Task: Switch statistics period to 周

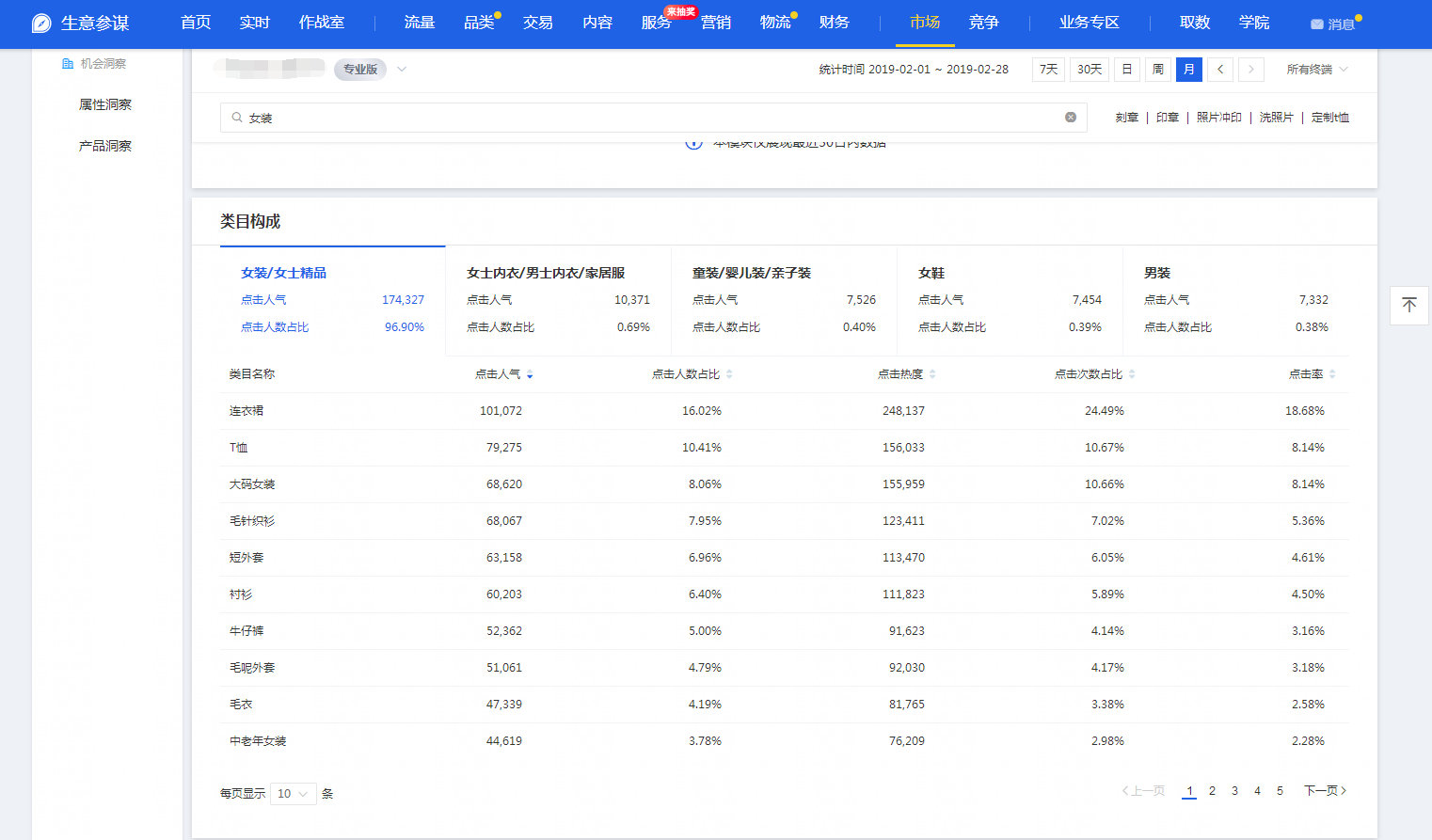Action: tap(1158, 70)
